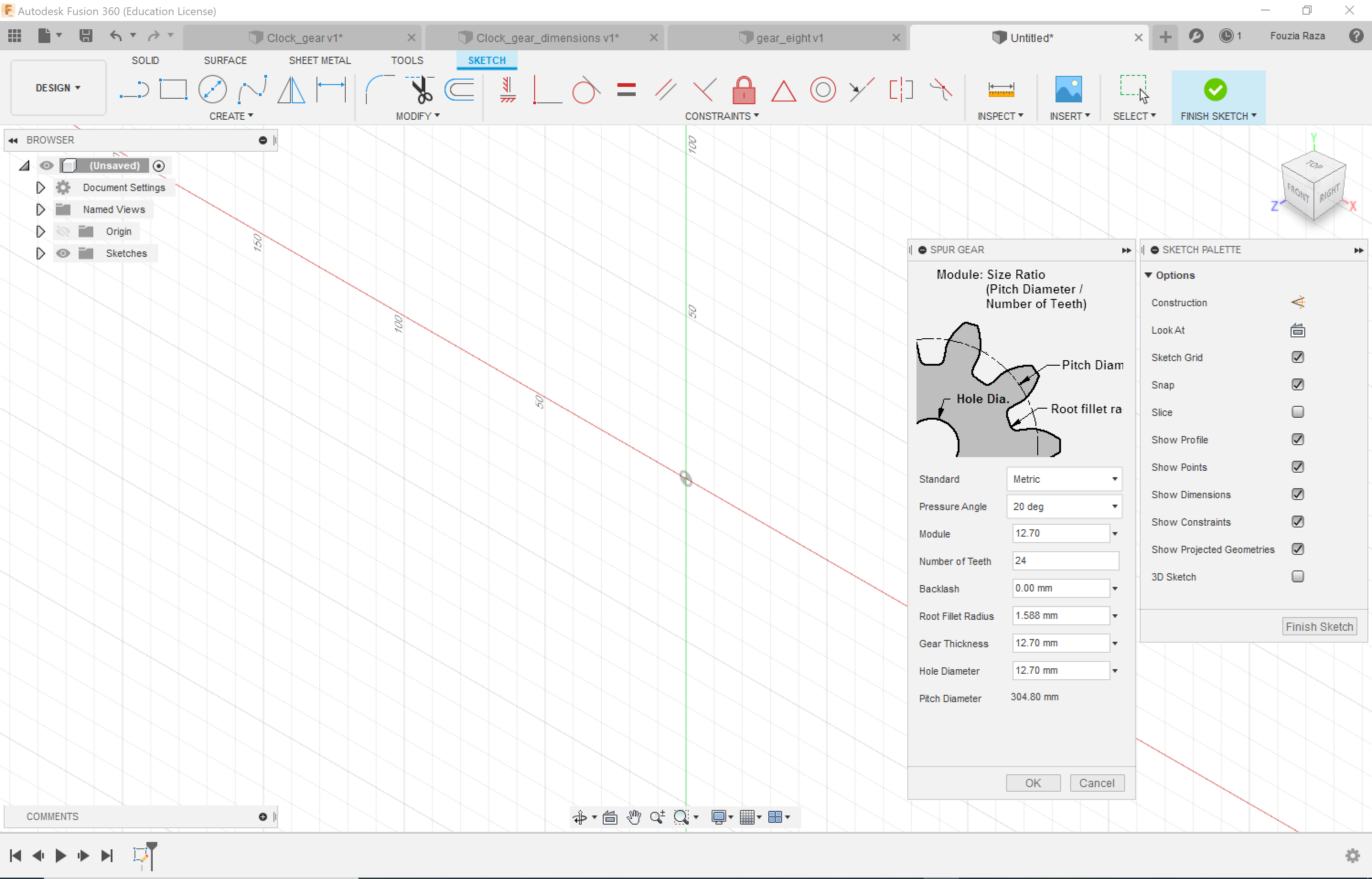Viewport: 1372px width, 879px height.
Task: Select the Offset tool
Action: pyautogui.click(x=460, y=90)
